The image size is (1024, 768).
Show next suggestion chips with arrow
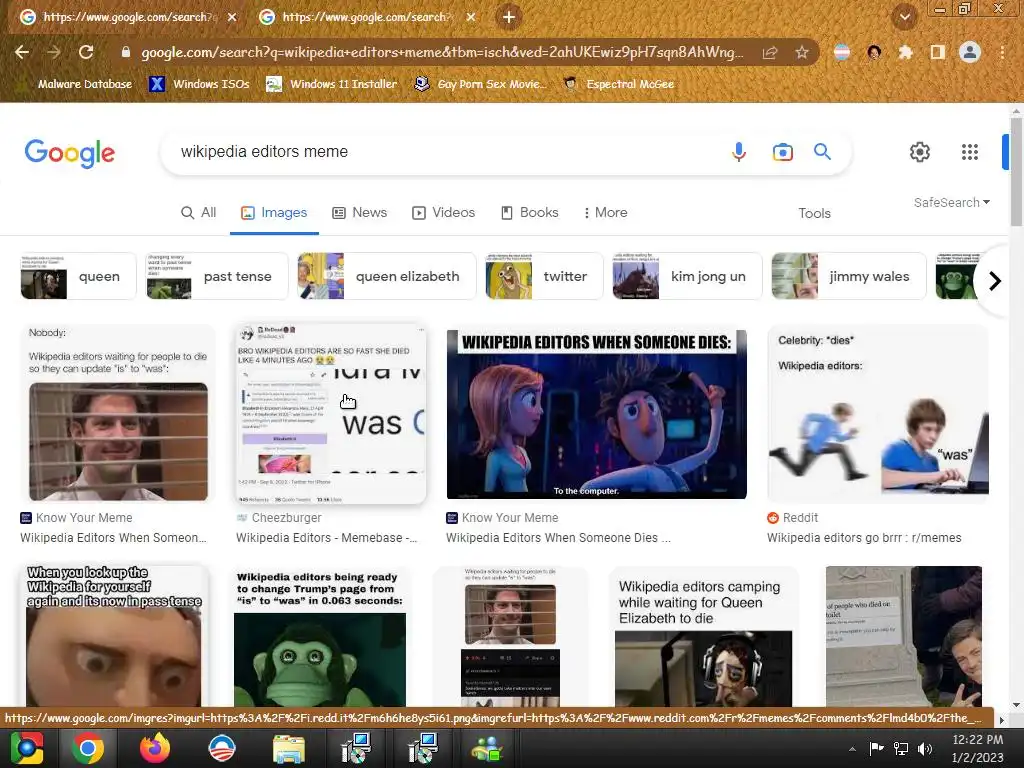pyautogui.click(x=995, y=281)
